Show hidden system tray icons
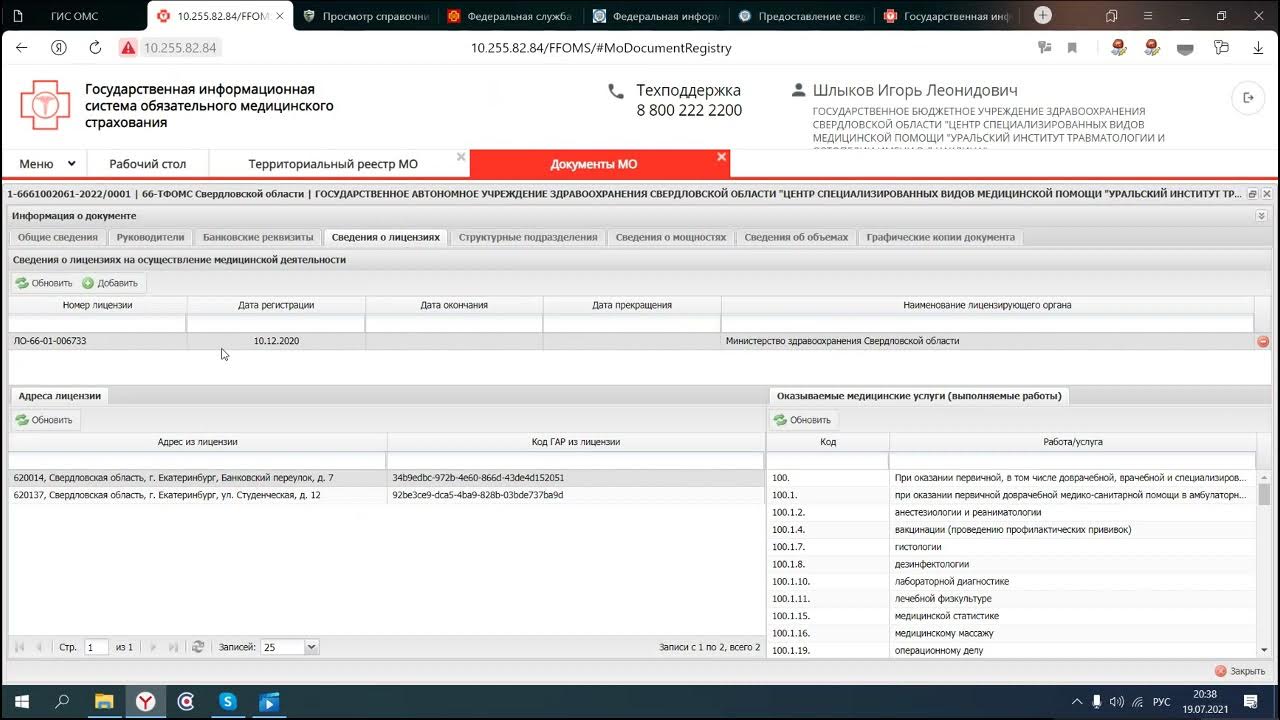The width and height of the screenshot is (1280, 720). (1077, 702)
